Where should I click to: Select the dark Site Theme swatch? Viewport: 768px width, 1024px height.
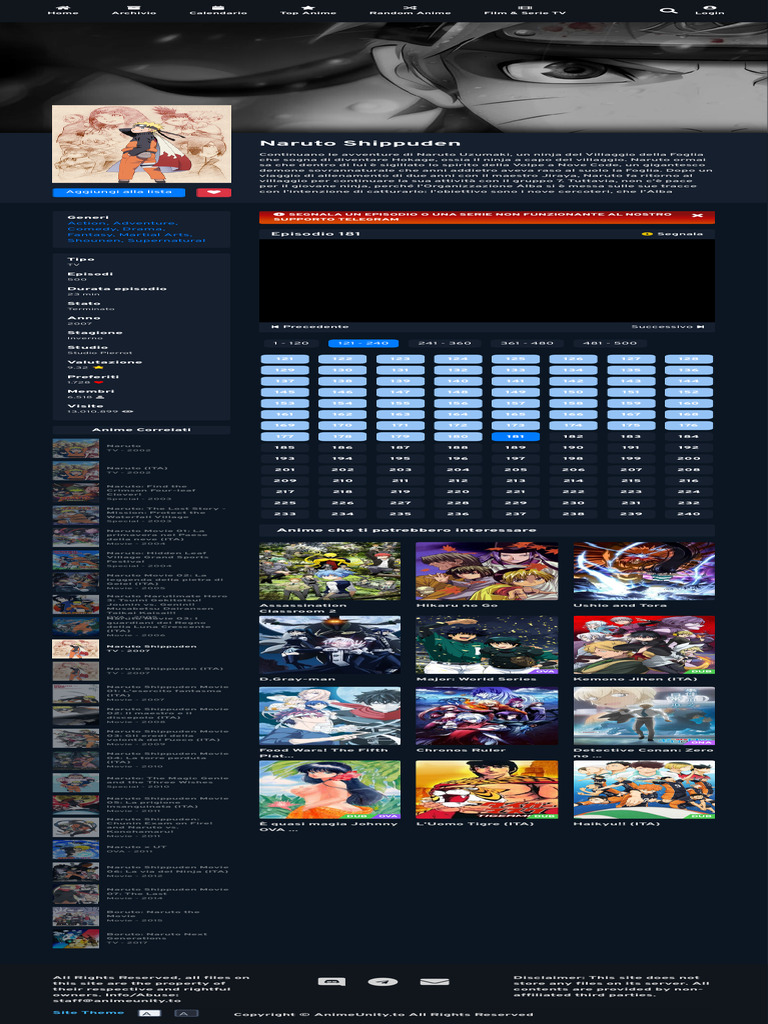click(x=185, y=1013)
